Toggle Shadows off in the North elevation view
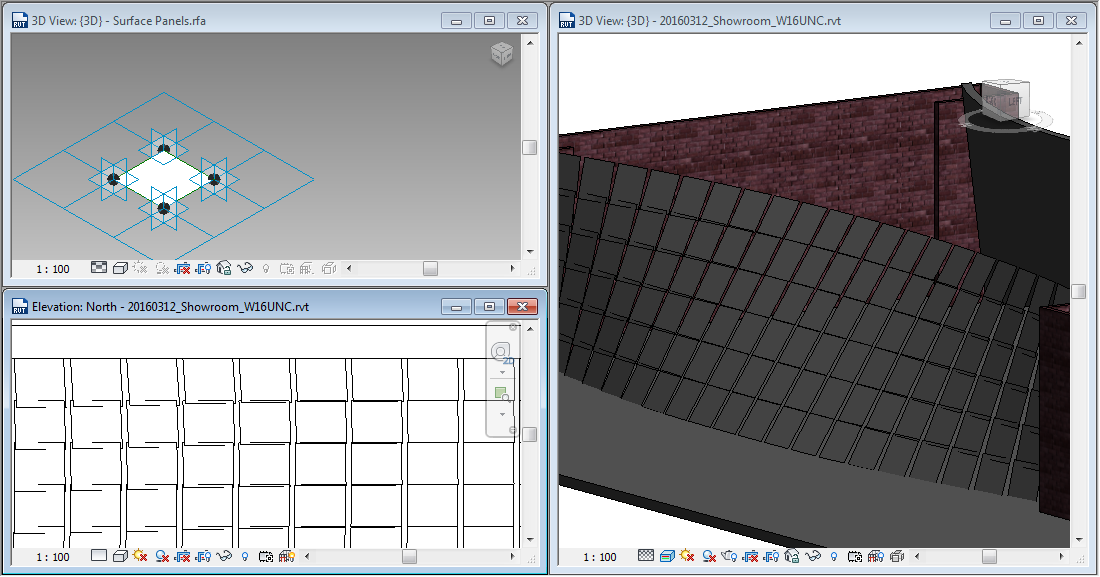Image resolution: width=1100 pixels, height=577 pixels. point(163,556)
